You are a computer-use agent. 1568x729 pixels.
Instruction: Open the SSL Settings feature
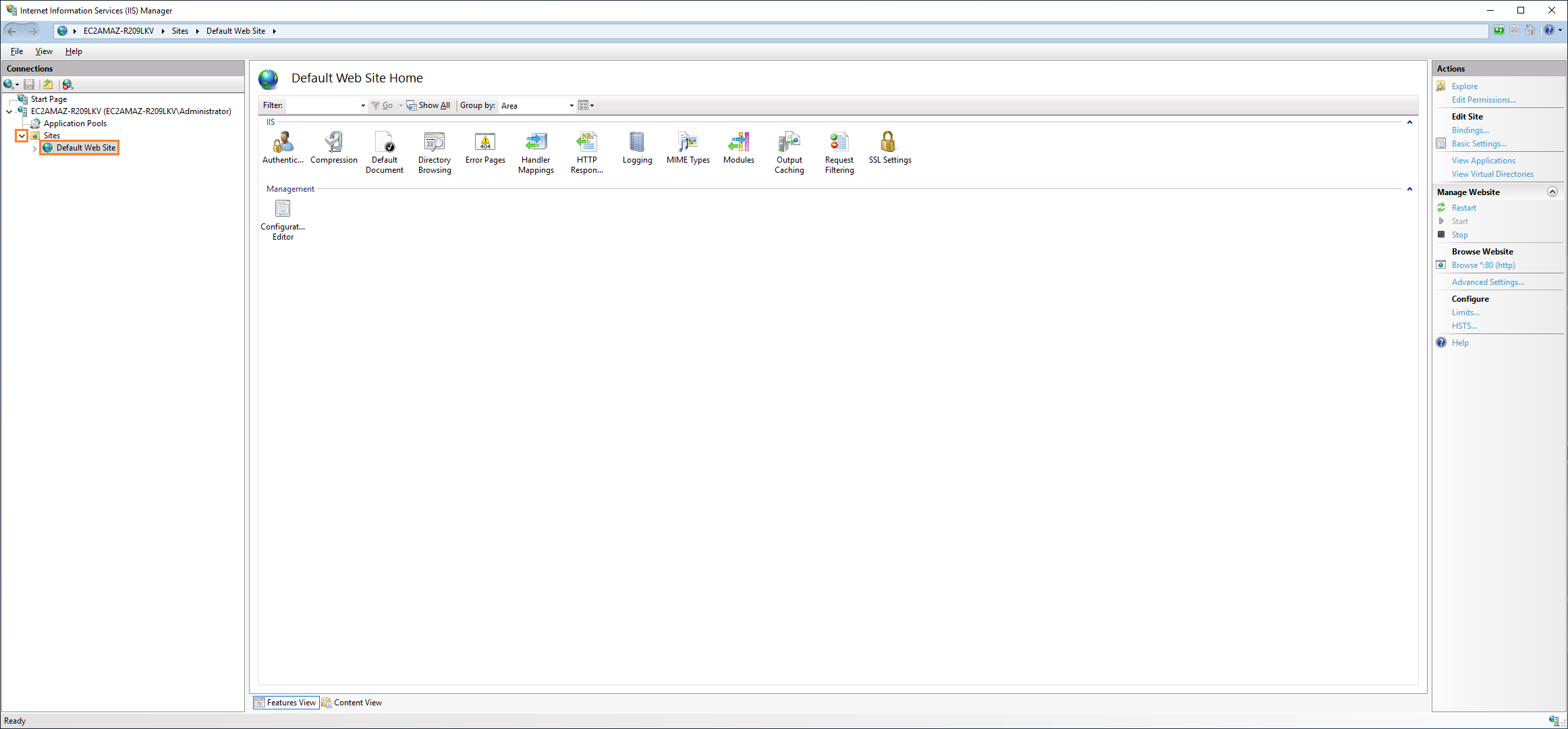click(889, 148)
